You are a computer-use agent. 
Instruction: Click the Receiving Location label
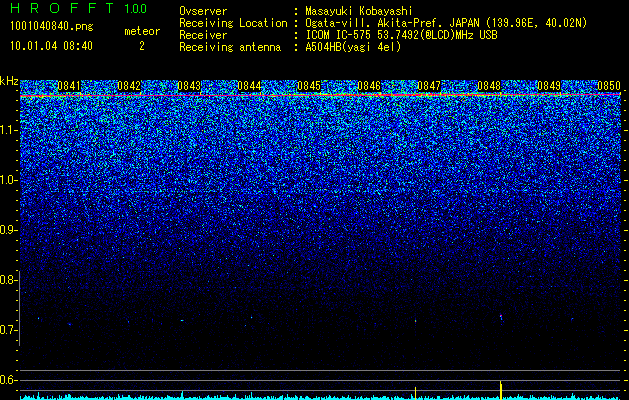233,24
